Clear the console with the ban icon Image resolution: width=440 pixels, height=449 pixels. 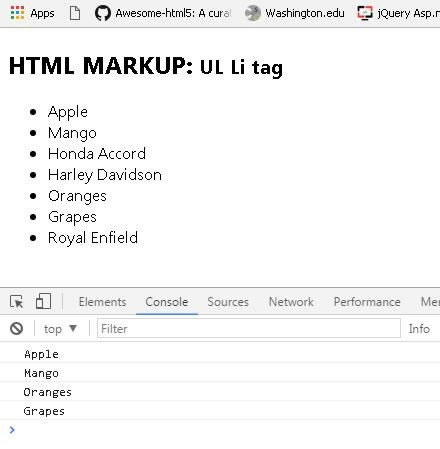point(16,329)
